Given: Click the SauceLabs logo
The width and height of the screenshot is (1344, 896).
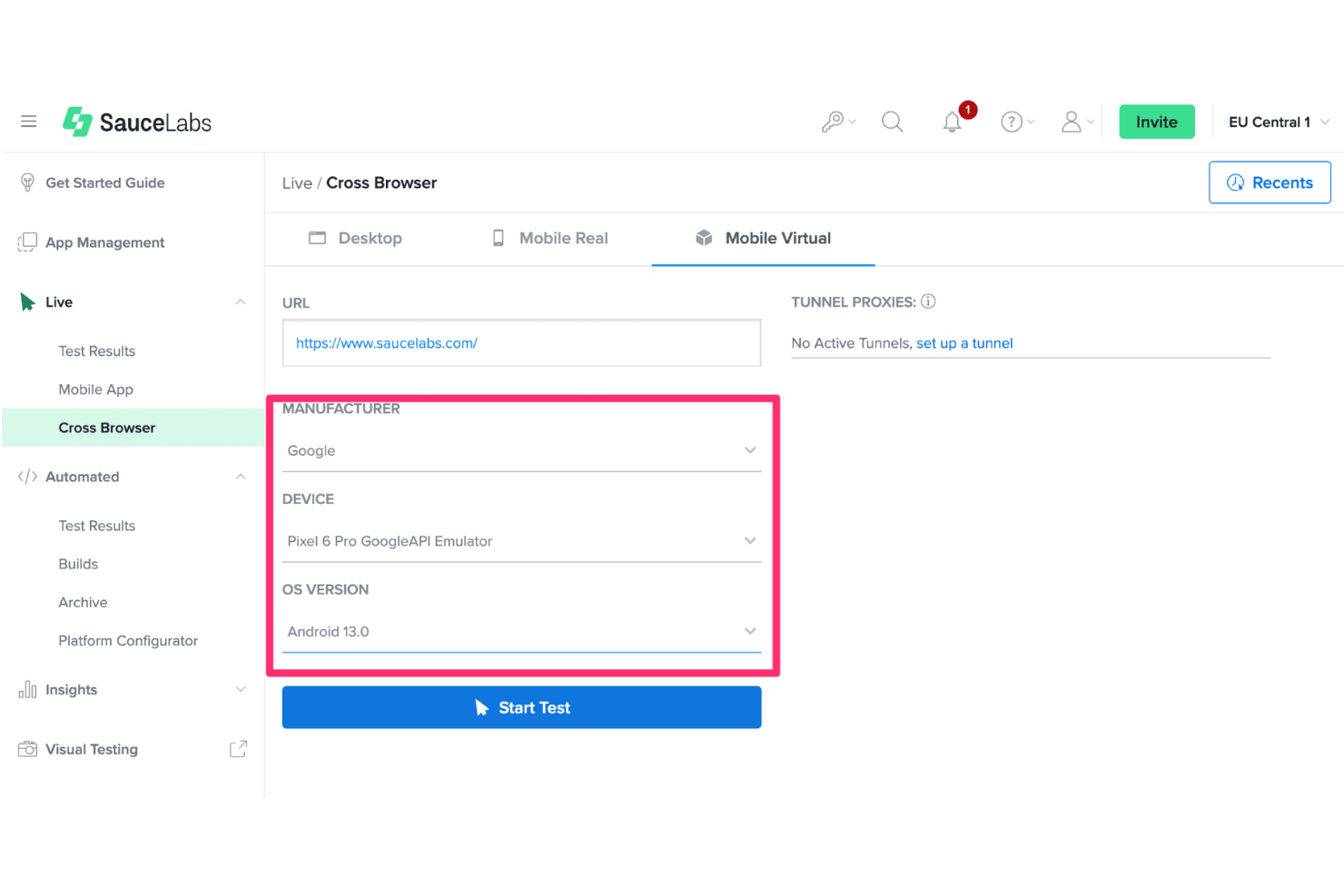Looking at the screenshot, I should coord(137,122).
